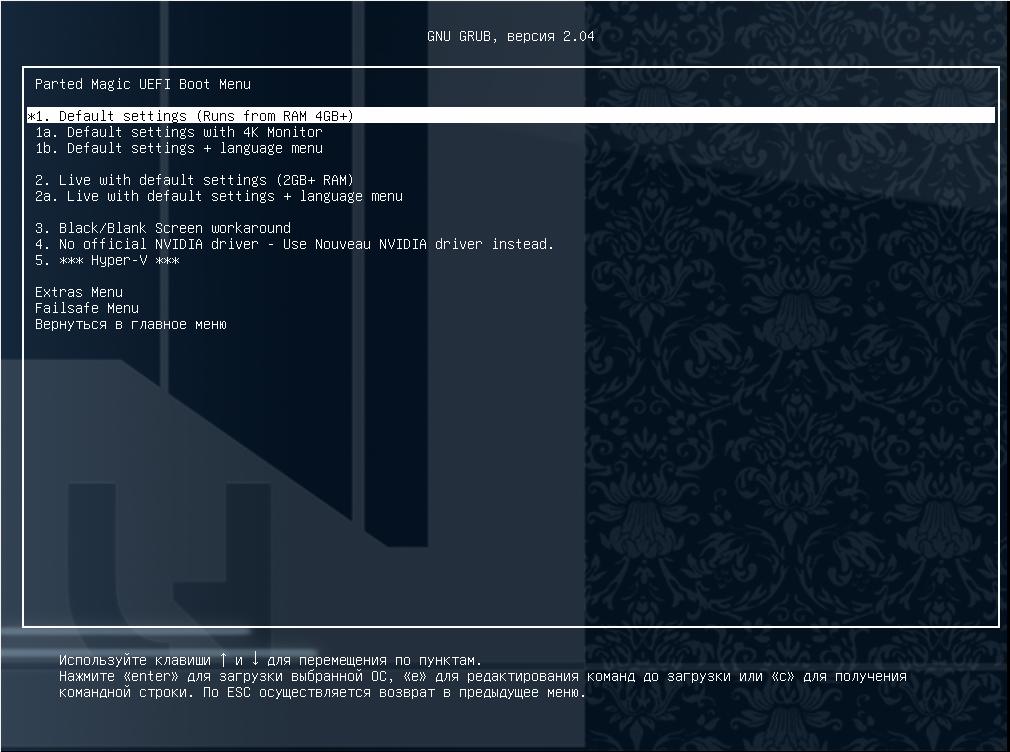The height and width of the screenshot is (752, 1010).
Task: Open the Failsafe Menu
Action: pos(86,308)
